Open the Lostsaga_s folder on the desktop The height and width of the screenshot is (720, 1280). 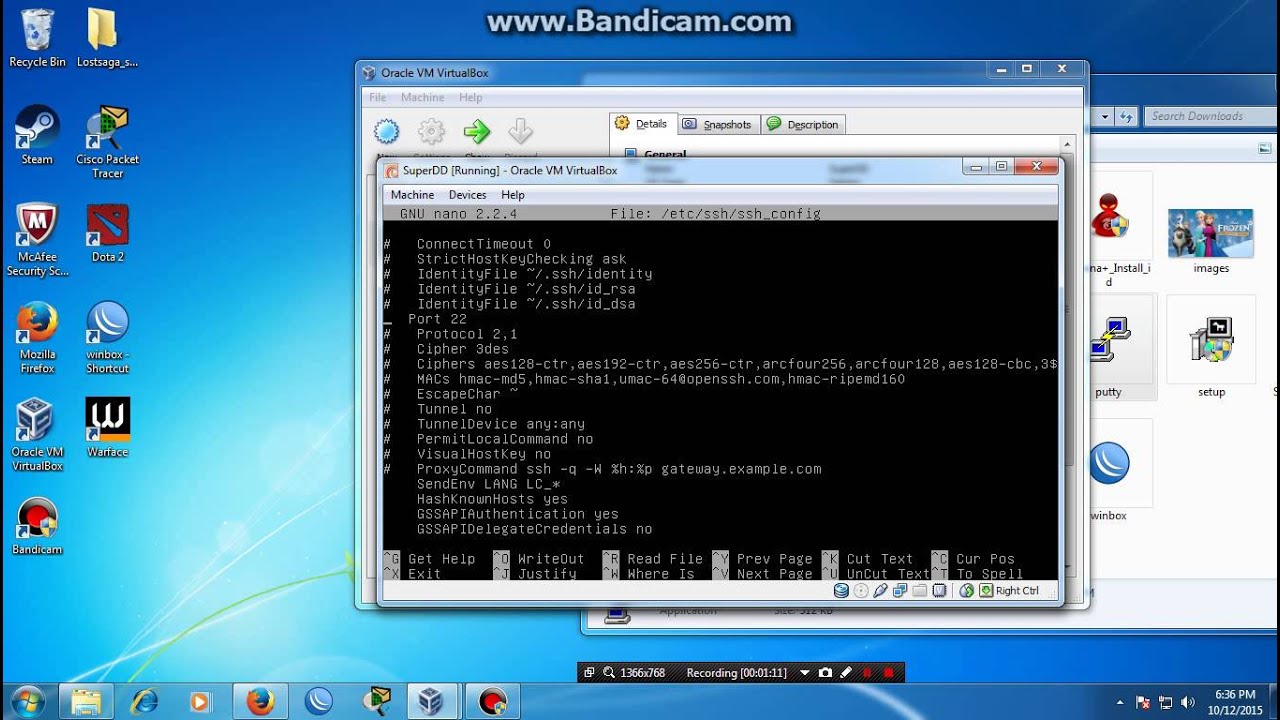coord(107,39)
